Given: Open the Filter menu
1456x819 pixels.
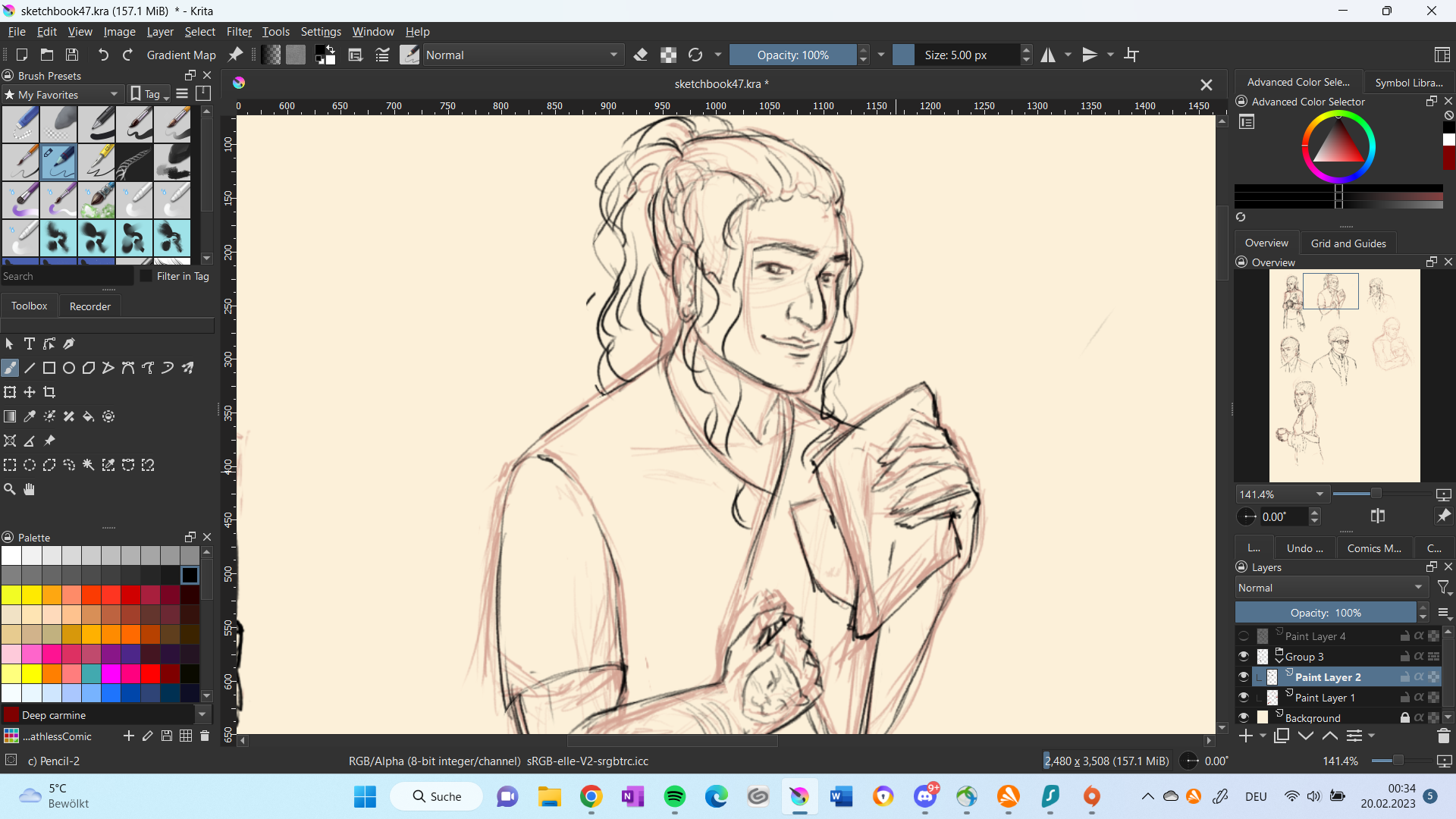Looking at the screenshot, I should 239,32.
